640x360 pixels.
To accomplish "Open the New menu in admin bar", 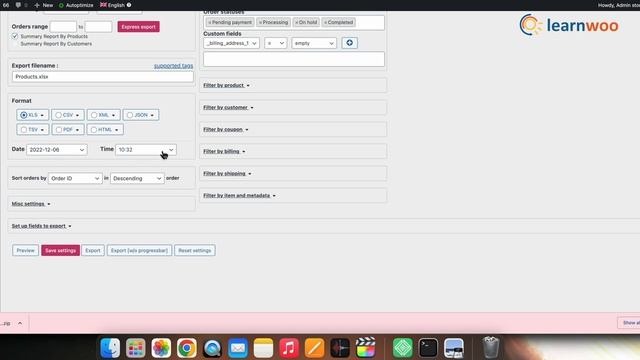I will click(x=44, y=5).
